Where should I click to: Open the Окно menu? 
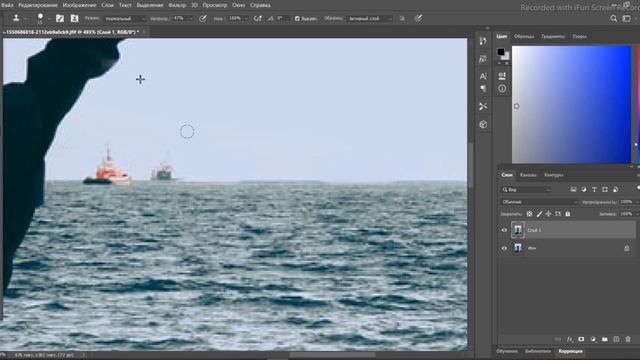[238, 5]
